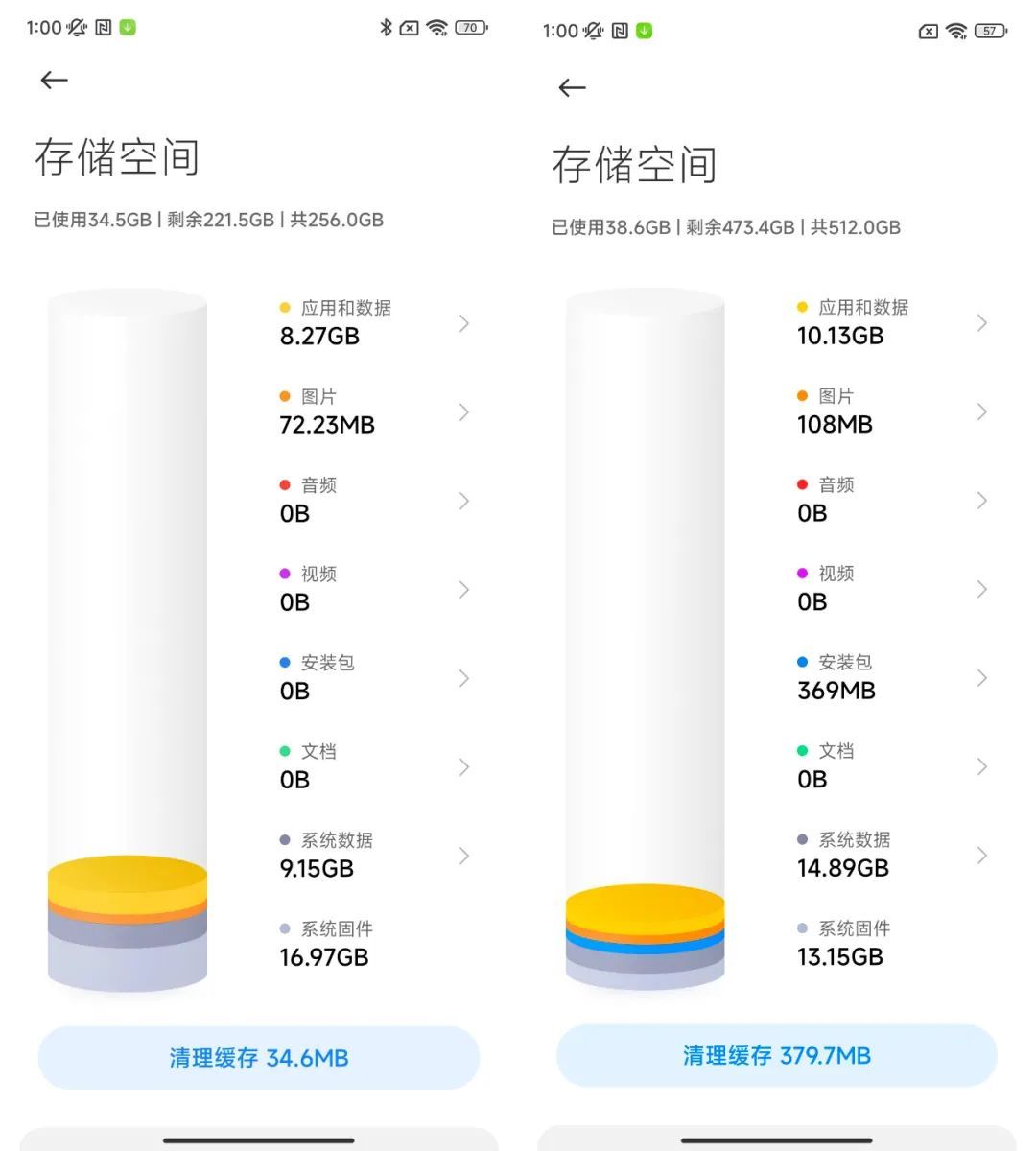Image resolution: width=1036 pixels, height=1151 pixels.
Task: Open the 10.13GB apps and data entry
Action: [892, 322]
